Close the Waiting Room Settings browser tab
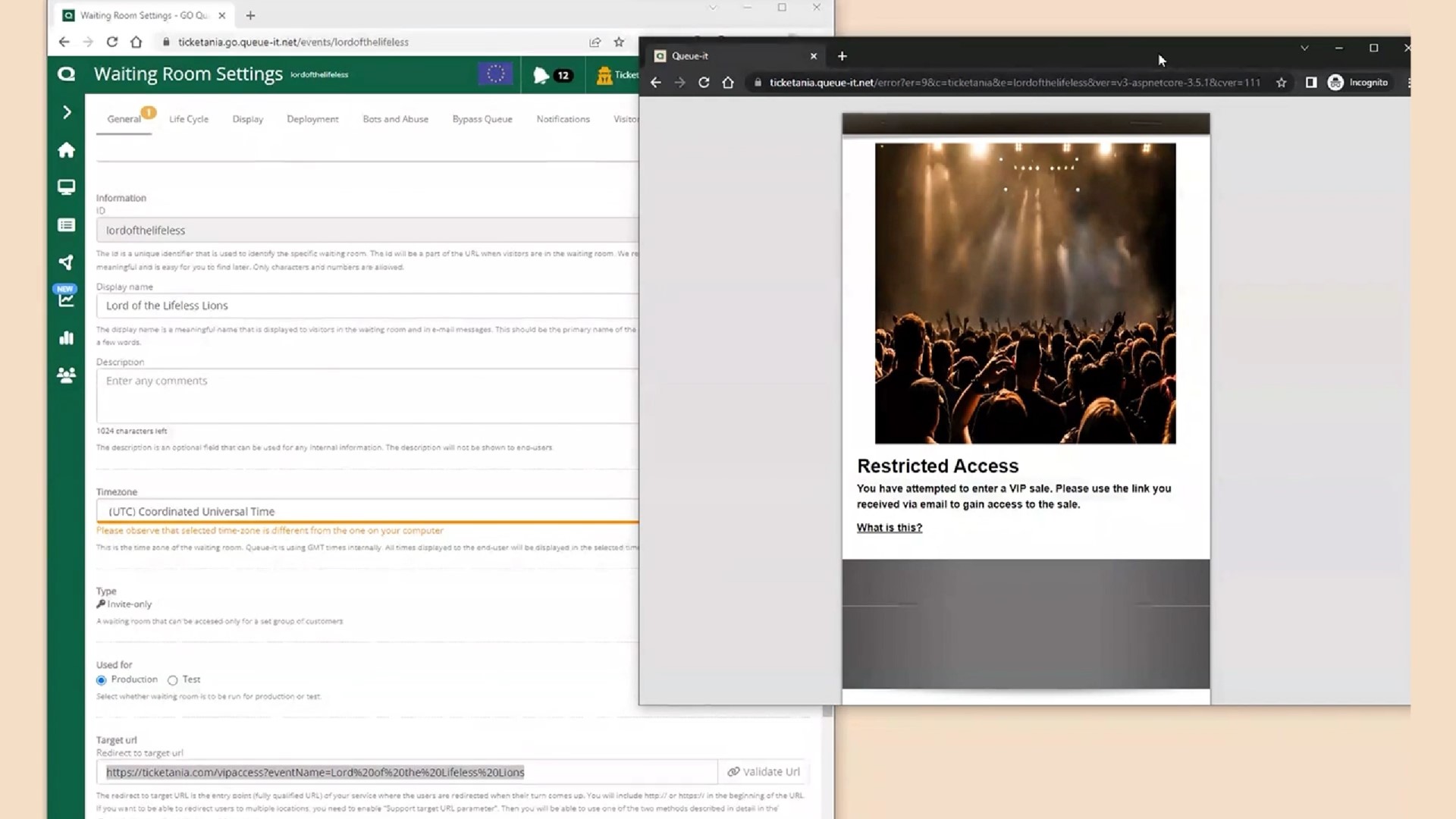 (221, 15)
